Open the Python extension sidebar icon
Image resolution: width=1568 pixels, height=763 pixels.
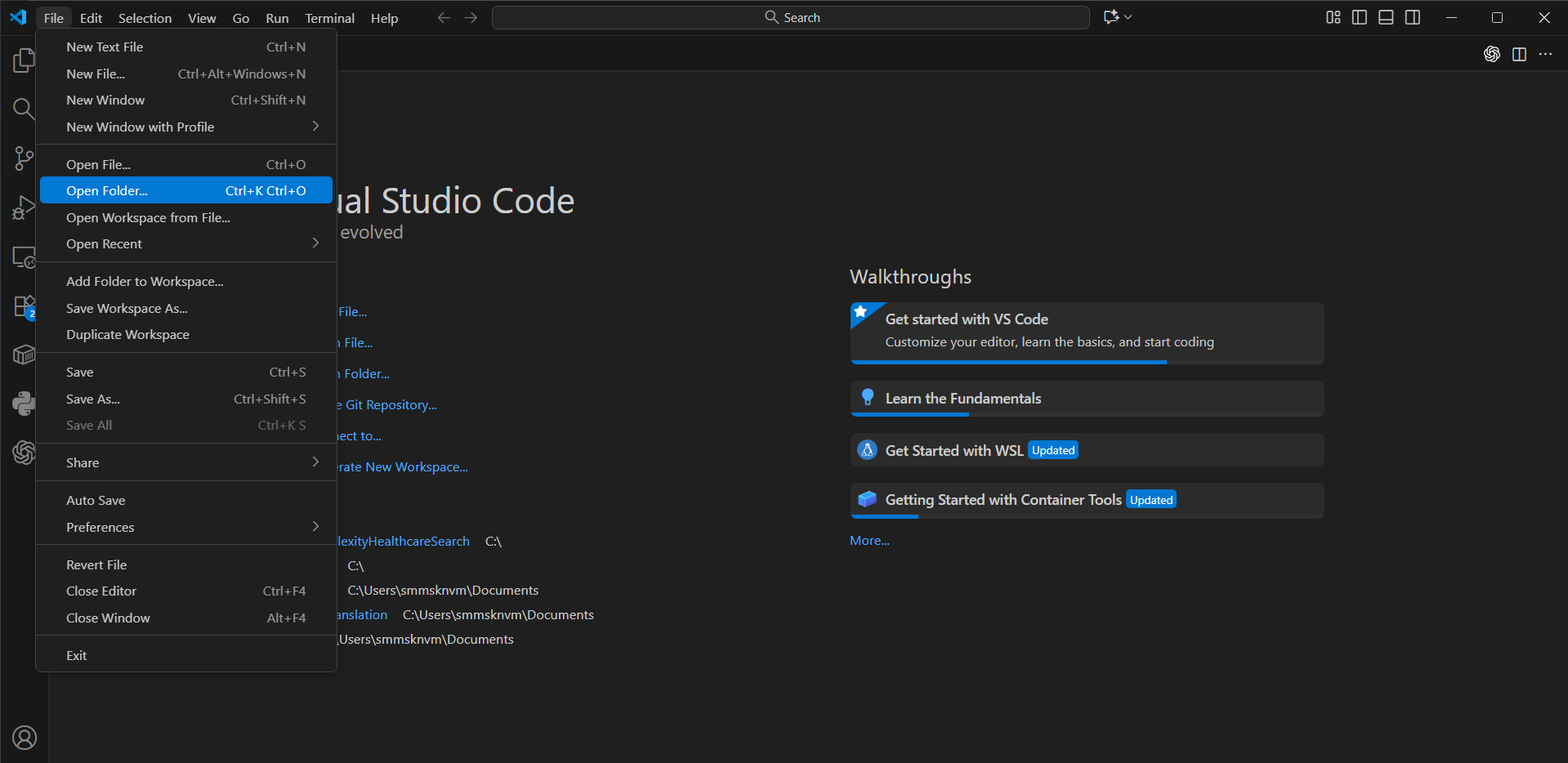coord(24,403)
